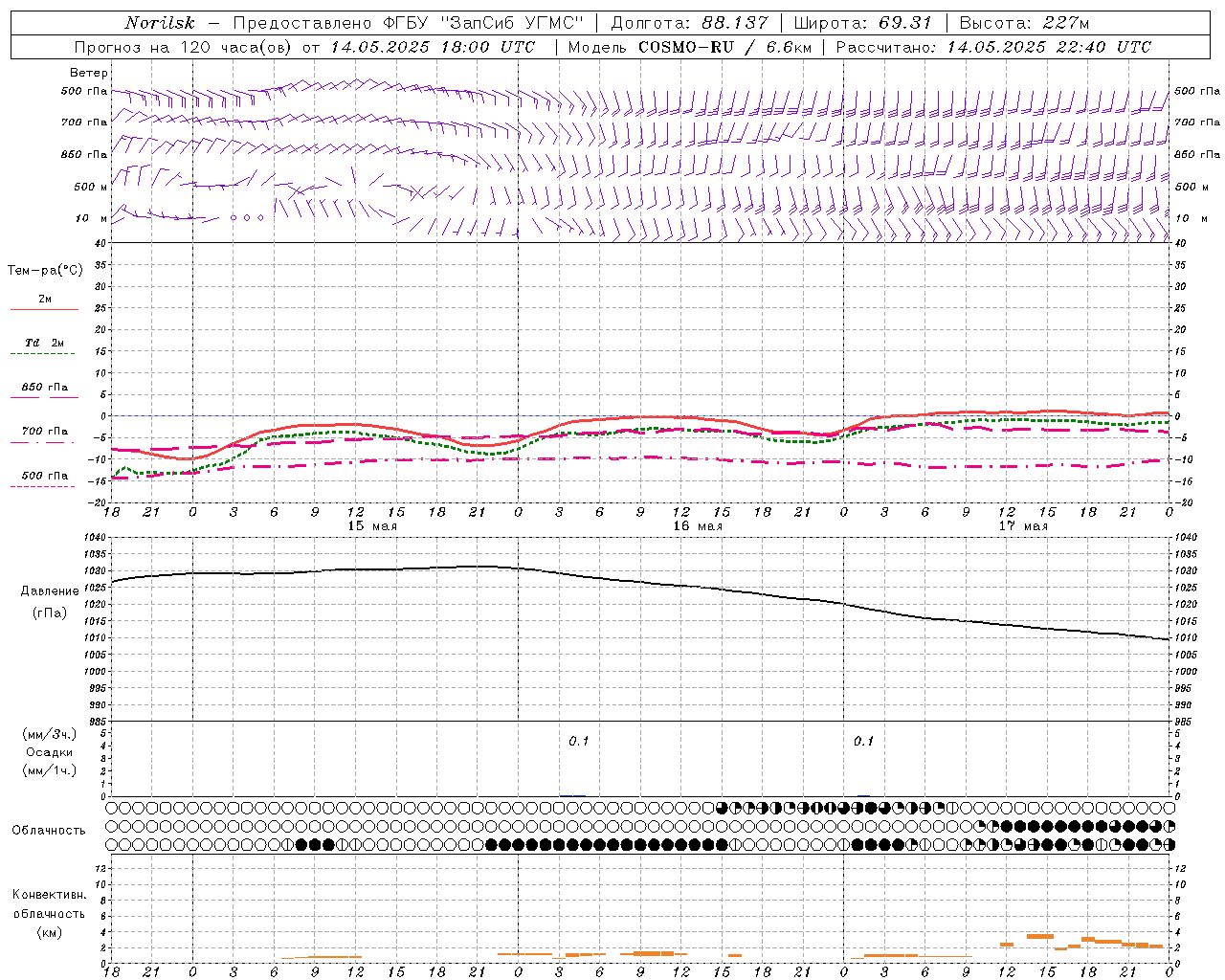This screenshot has width=1225, height=980.
Task: Click the 'Облачность' cloud cover label
Action: point(49,831)
